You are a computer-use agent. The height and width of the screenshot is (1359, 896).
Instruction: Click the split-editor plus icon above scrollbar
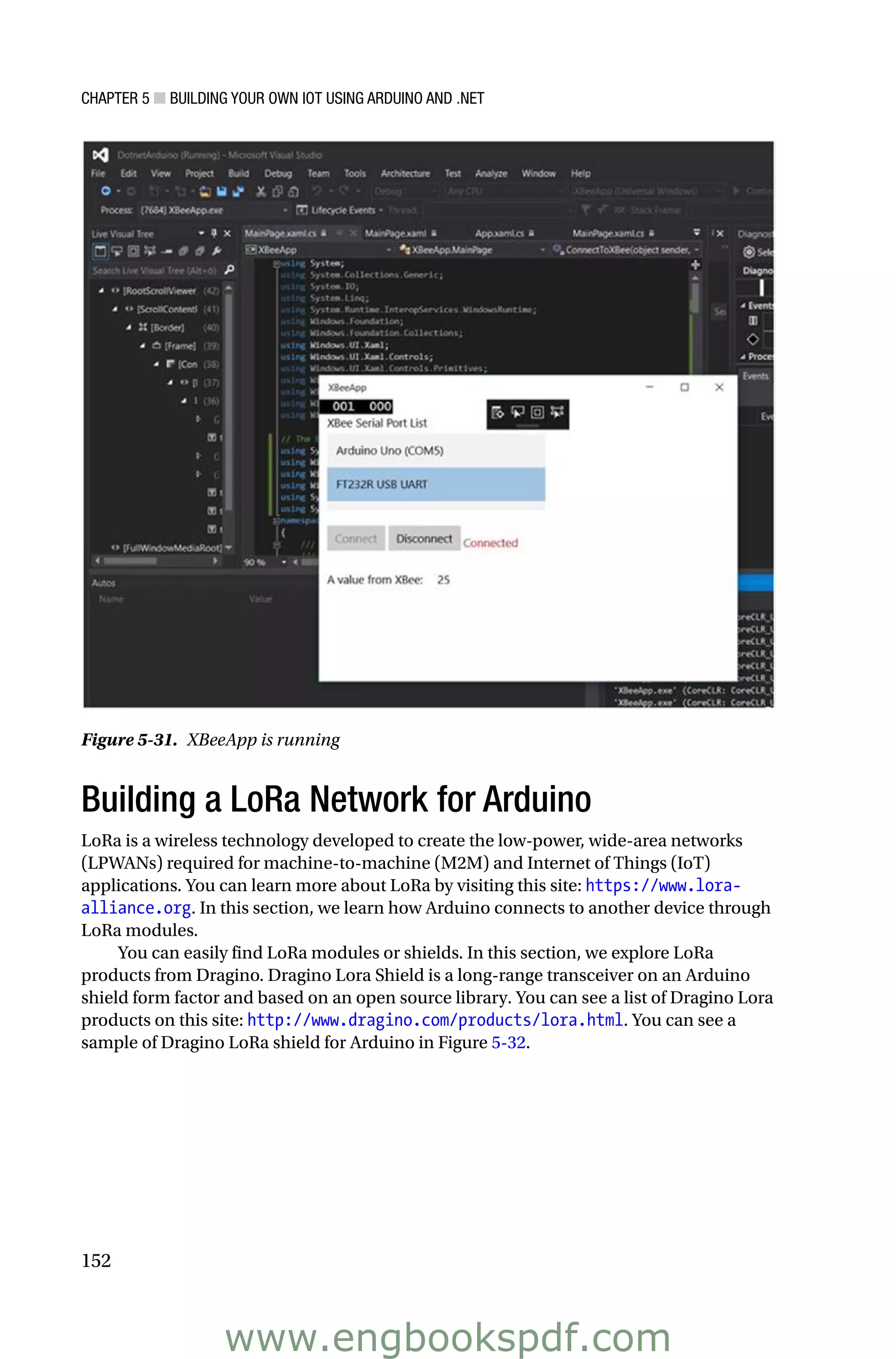coord(696,265)
